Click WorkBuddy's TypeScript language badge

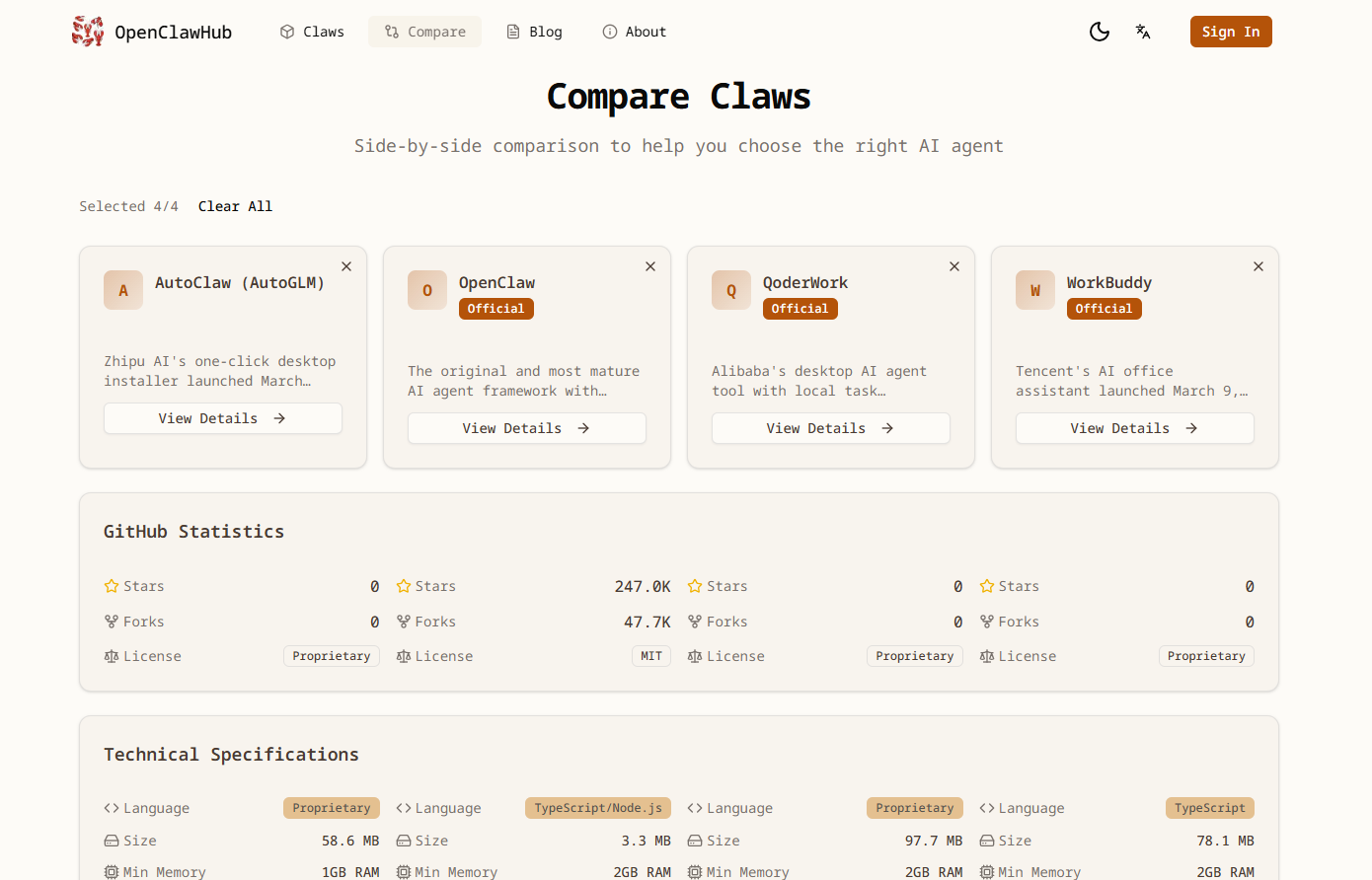(1210, 808)
